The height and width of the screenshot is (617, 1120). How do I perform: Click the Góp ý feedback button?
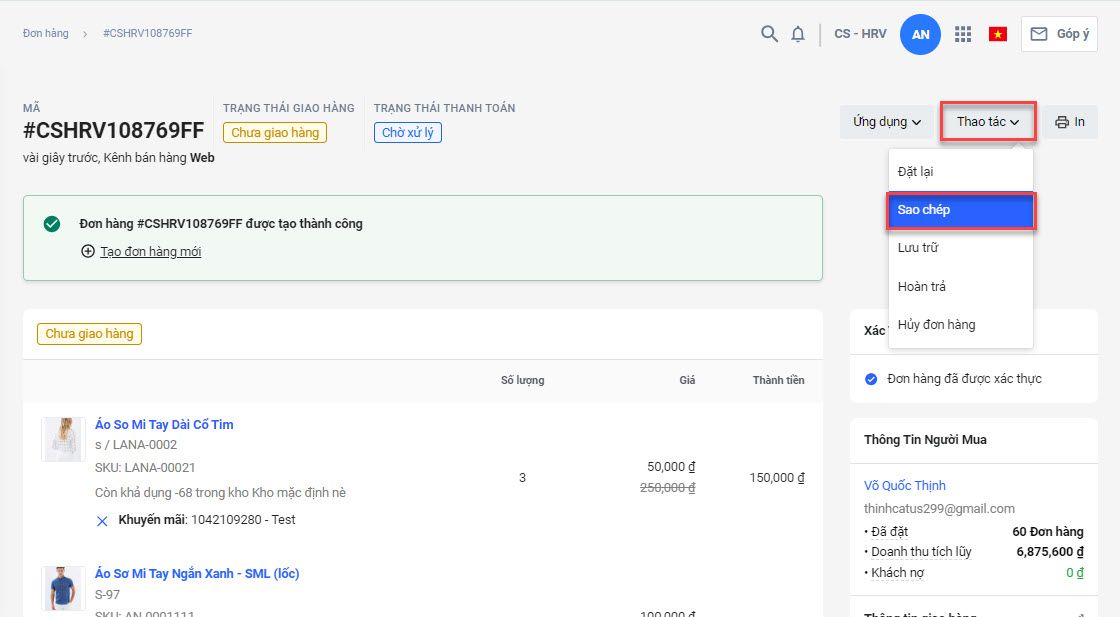point(1059,34)
